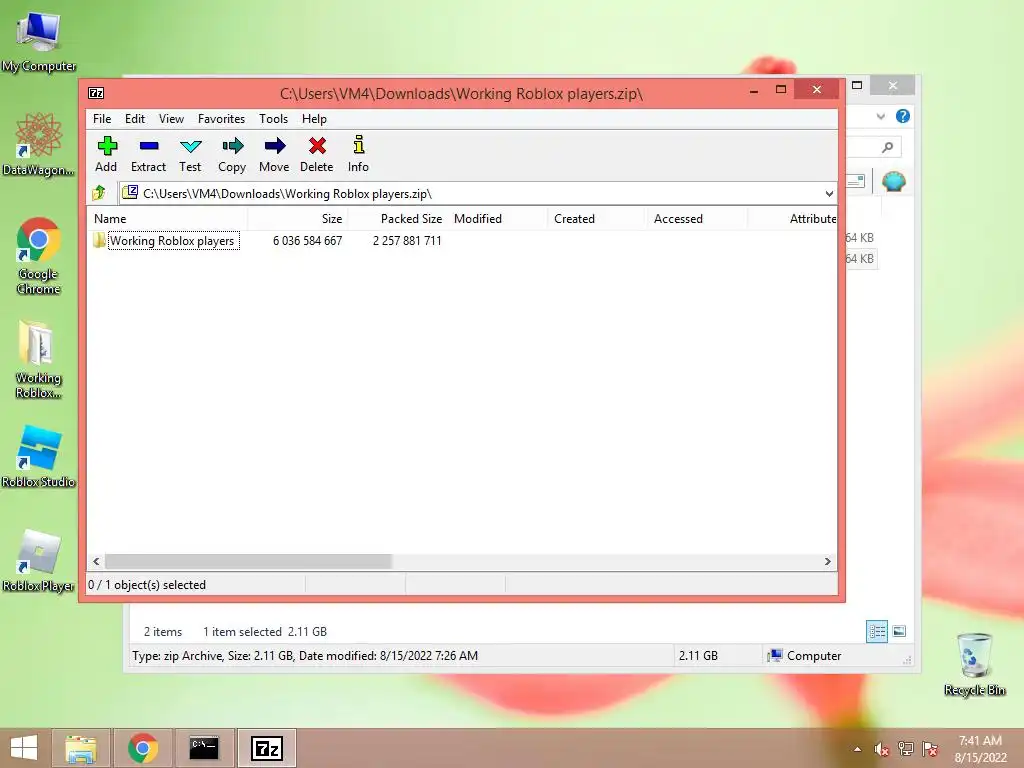Maximize the background Explorer window
Viewport: 1024px width, 768px height.
pyautogui.click(x=857, y=85)
